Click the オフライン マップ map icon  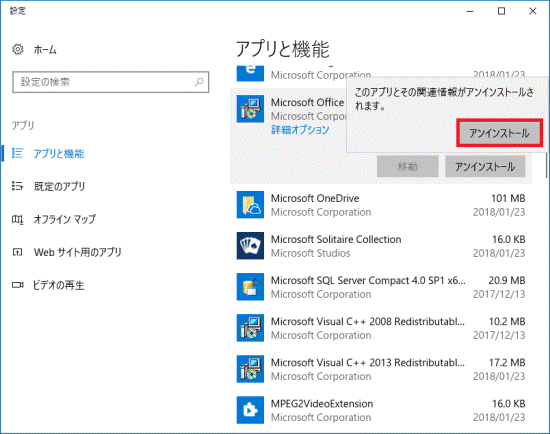click(17, 219)
